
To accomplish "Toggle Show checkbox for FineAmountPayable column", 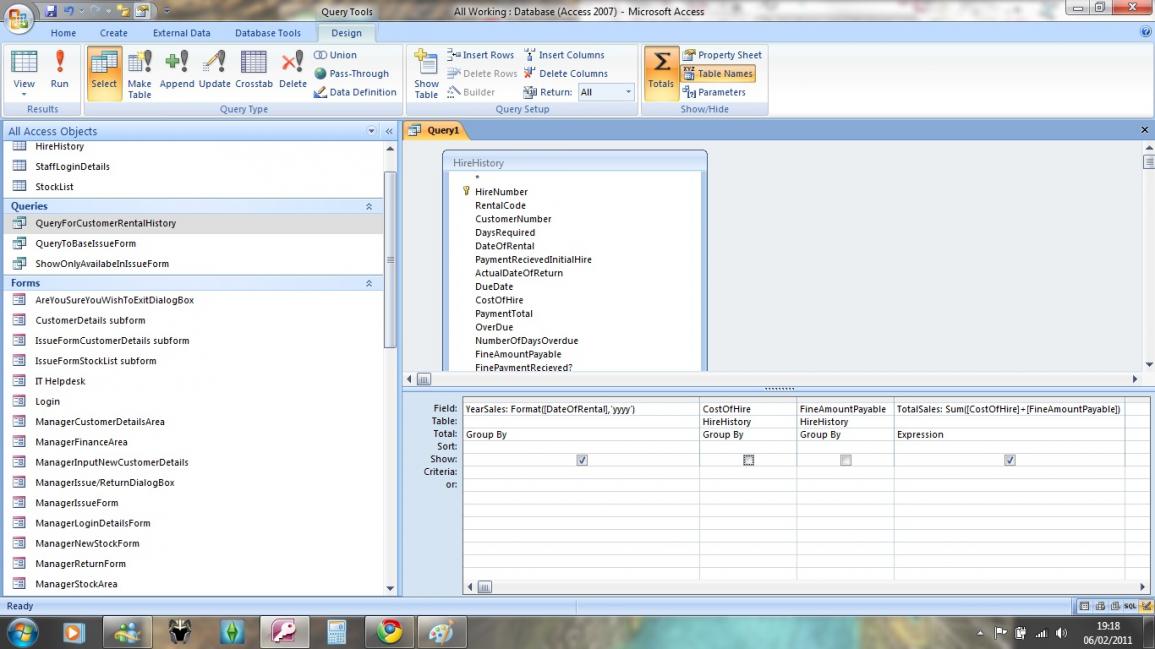I will [x=846, y=460].
